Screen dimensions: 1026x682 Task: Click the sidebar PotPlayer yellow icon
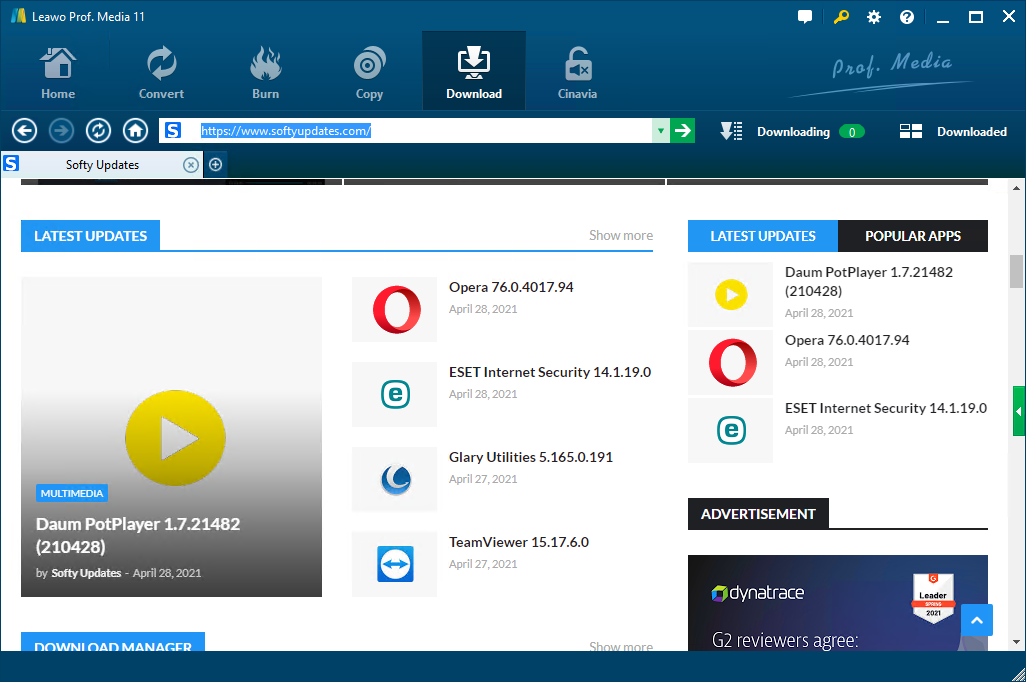730,295
